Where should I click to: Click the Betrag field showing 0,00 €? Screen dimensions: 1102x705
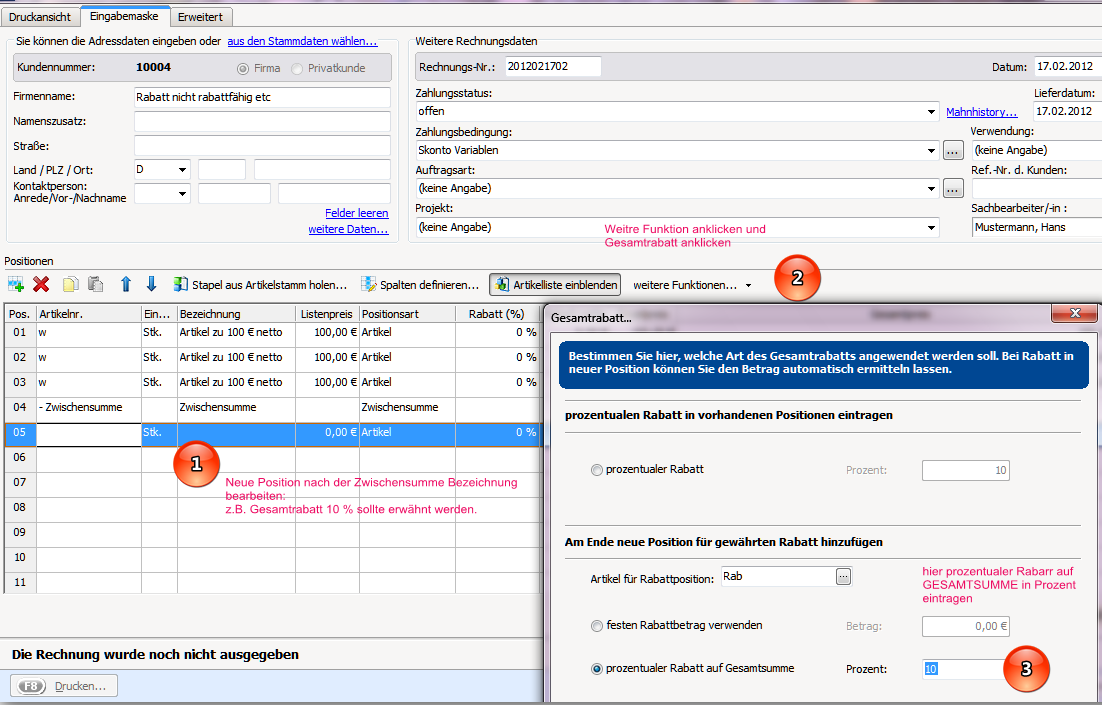(x=966, y=626)
